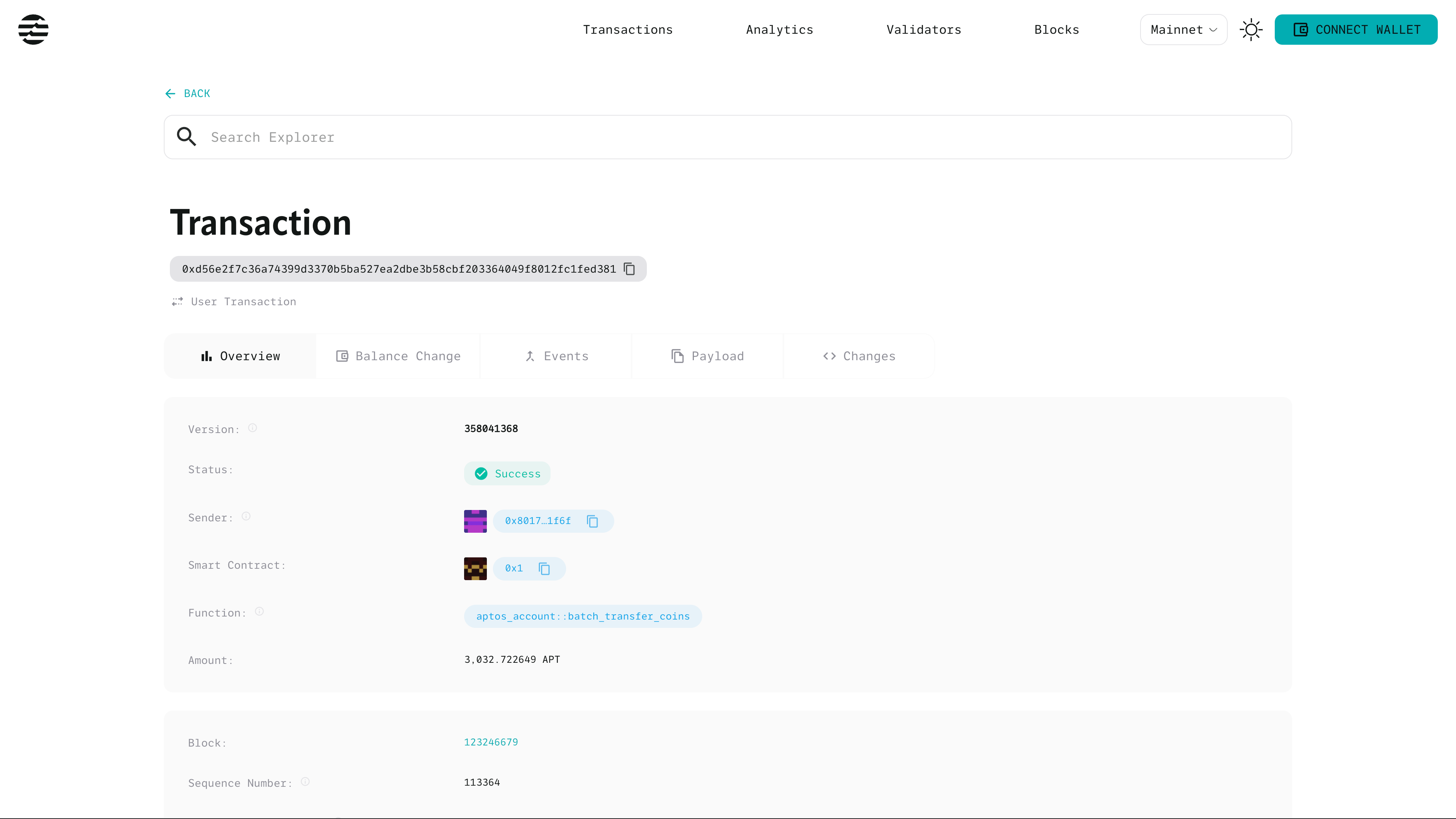Open the Changes tab
Image resolution: width=1456 pixels, height=819 pixels.
[x=858, y=356]
